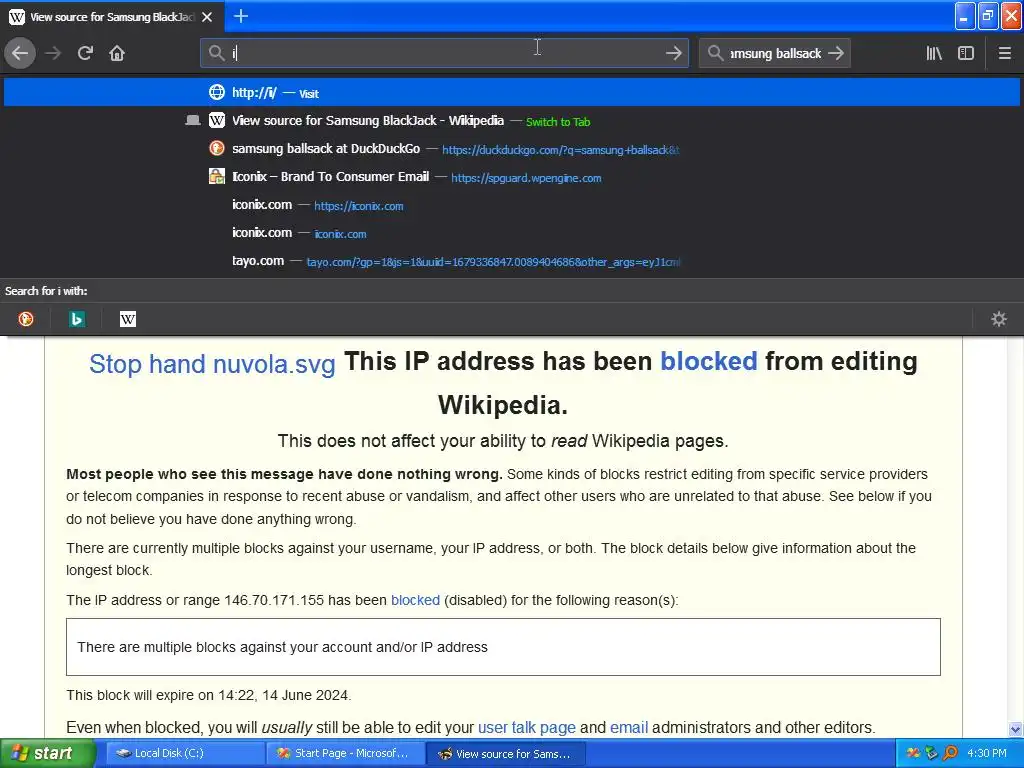Screen dimensions: 1024x768
Task: Switch to tab View source for Samsung BlackJack suggestion
Action: coord(512,121)
